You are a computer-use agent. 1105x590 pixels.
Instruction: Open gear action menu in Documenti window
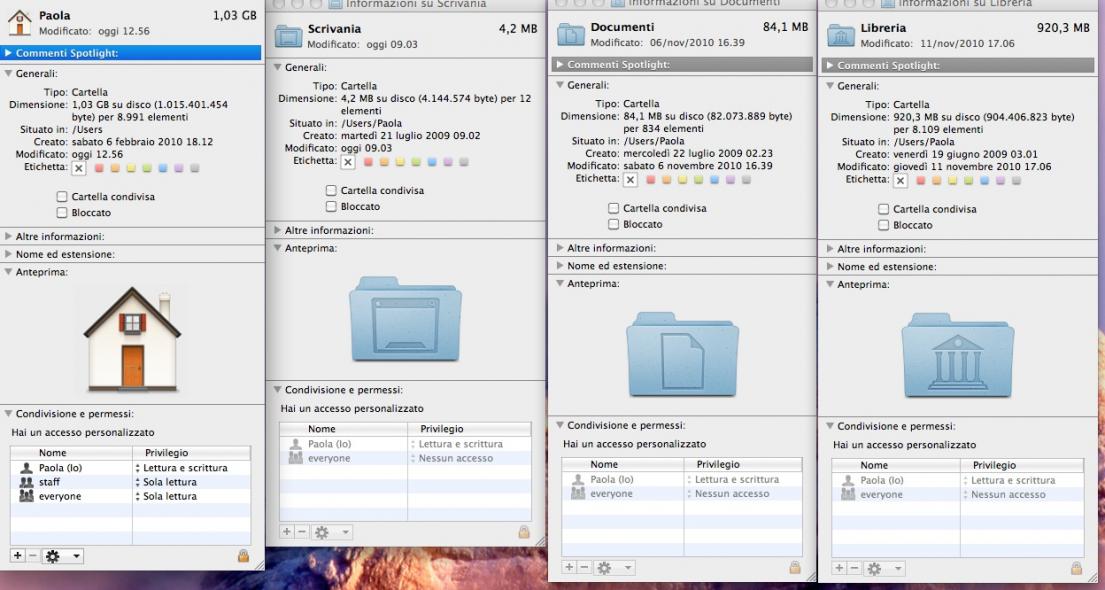coord(615,567)
